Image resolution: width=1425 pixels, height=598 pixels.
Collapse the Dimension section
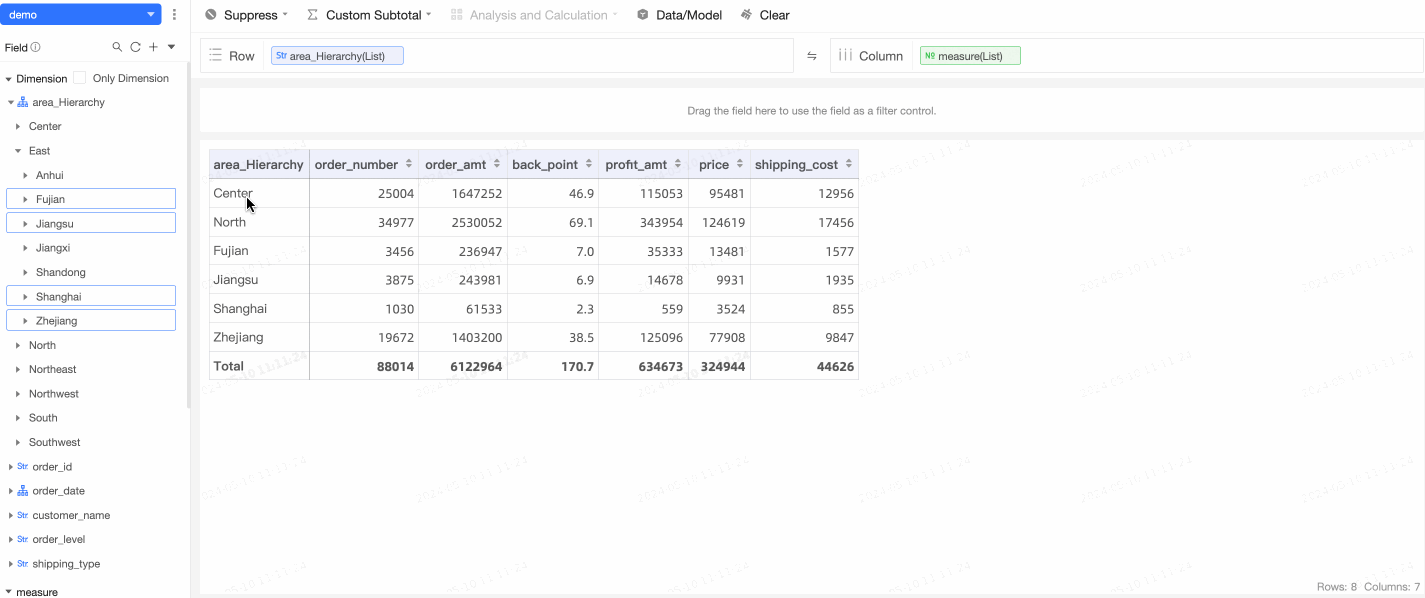click(x=9, y=79)
